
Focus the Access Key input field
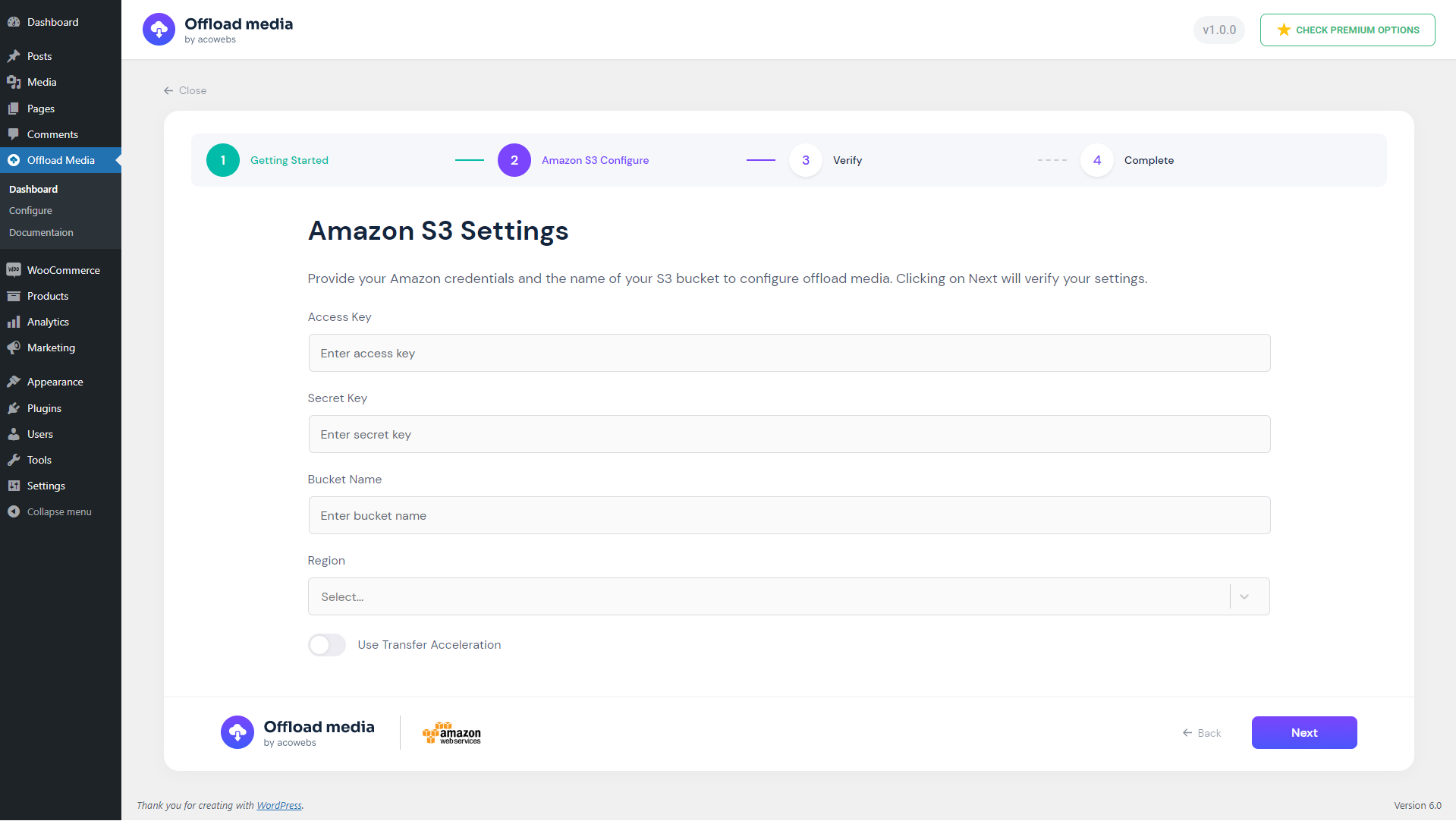789,353
